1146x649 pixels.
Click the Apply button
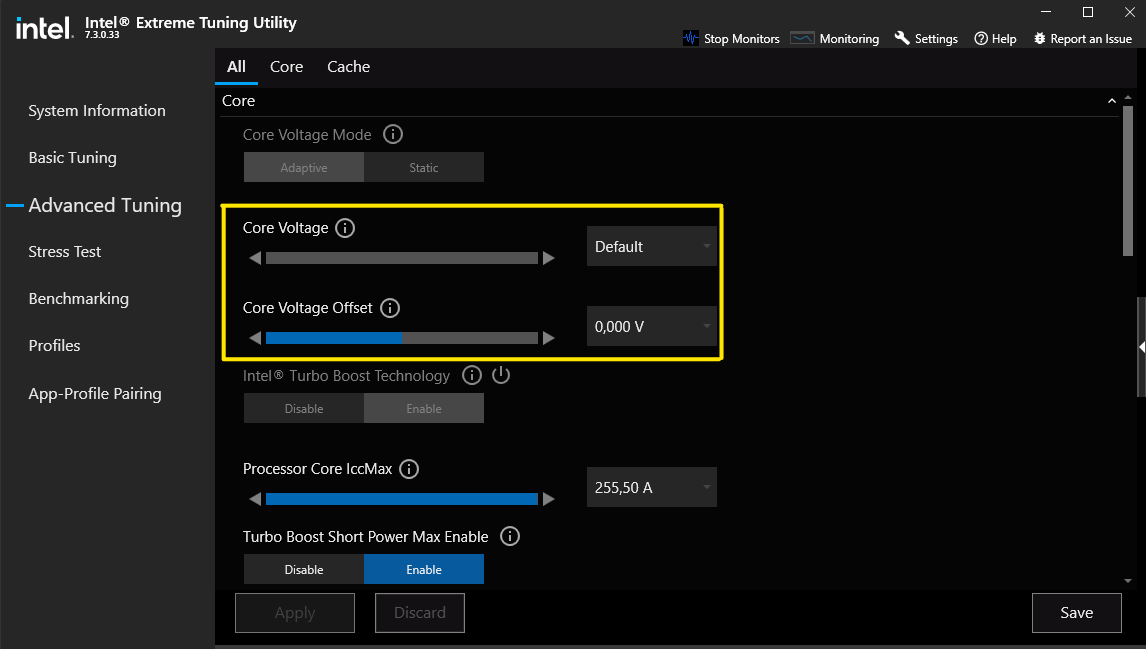(295, 612)
